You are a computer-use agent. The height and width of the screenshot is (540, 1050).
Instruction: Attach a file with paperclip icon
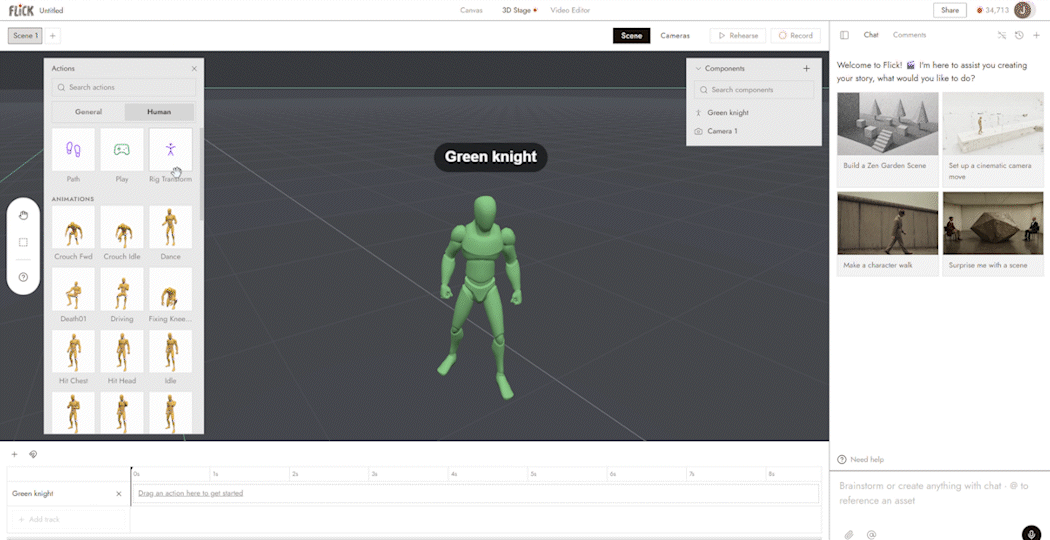point(848,535)
